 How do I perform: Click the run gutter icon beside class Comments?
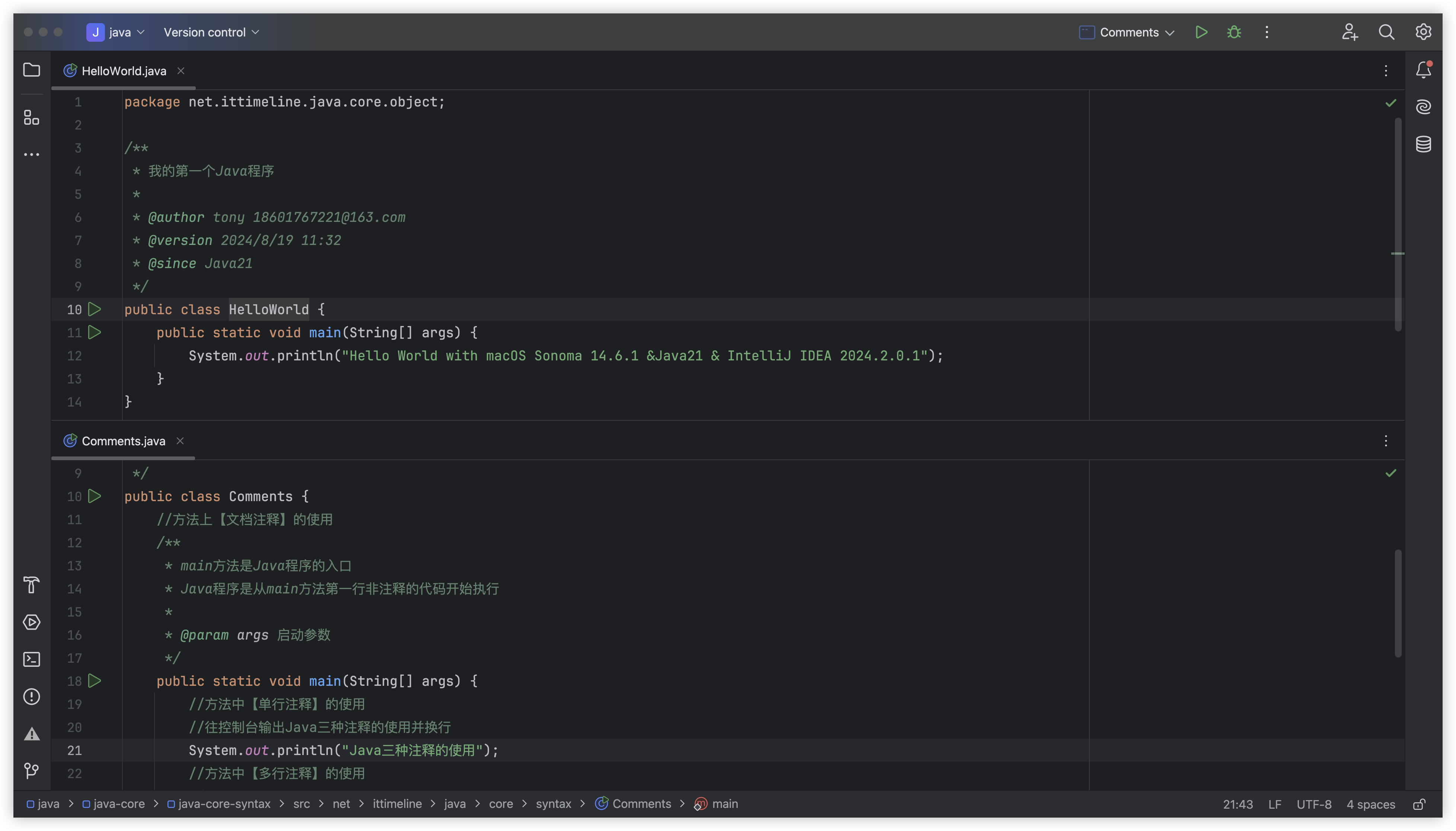click(x=95, y=497)
